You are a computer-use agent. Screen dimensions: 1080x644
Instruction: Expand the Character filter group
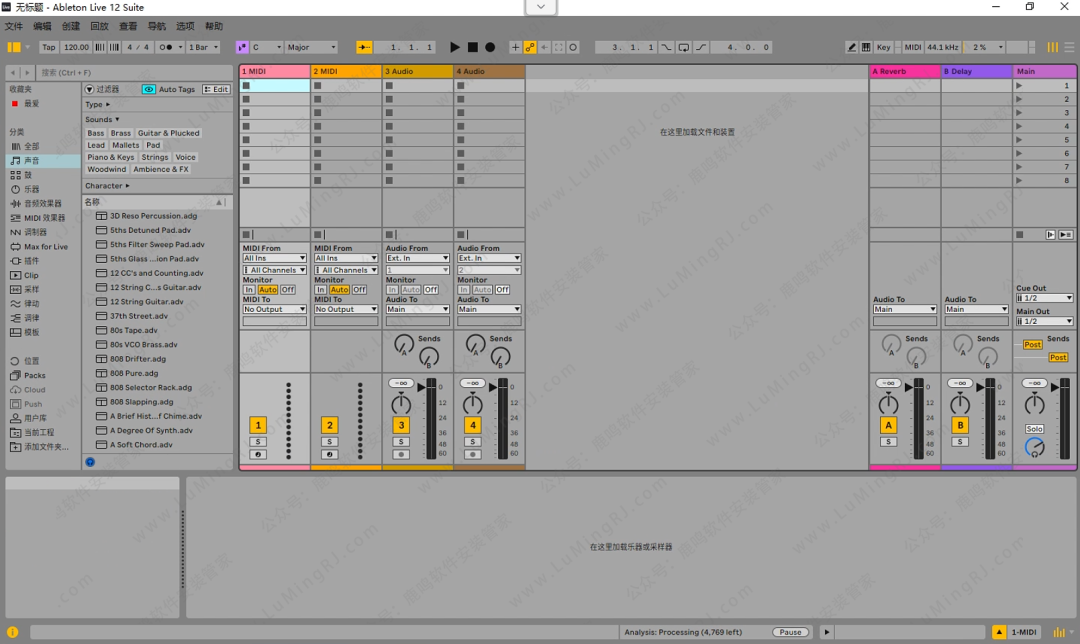tap(107, 185)
